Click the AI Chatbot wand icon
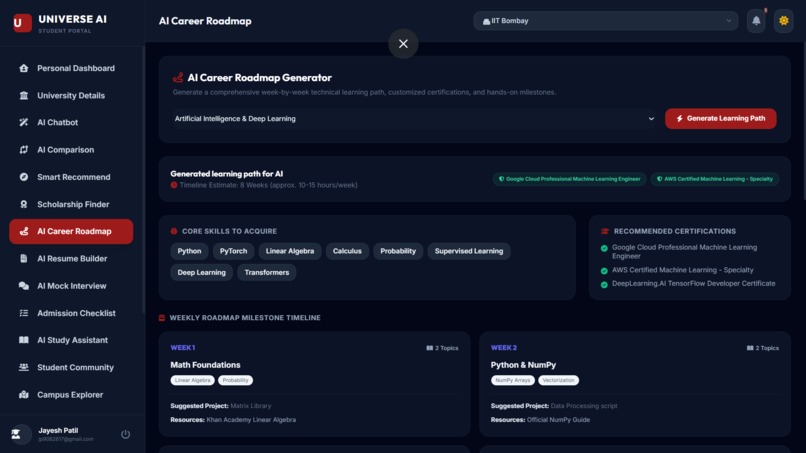 24,122
